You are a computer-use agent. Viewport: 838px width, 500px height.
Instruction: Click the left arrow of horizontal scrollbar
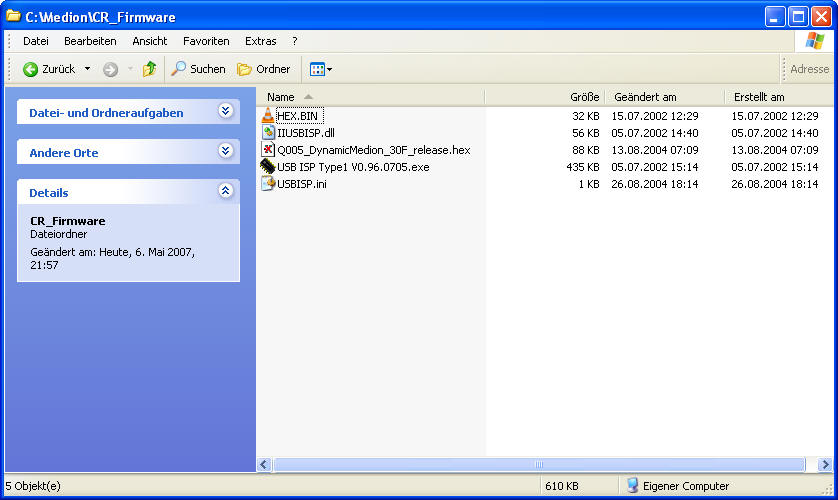pos(264,465)
